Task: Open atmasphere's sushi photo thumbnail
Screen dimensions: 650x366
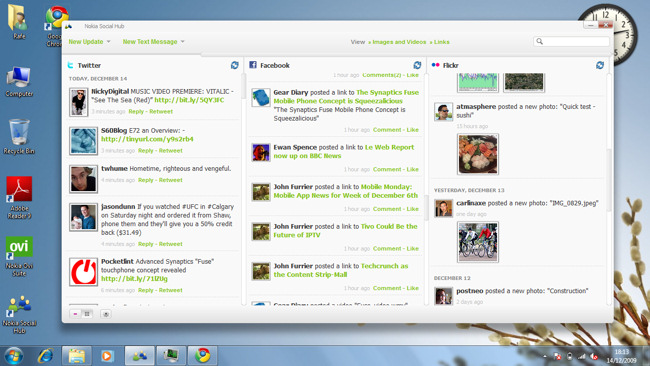Action: click(478, 154)
